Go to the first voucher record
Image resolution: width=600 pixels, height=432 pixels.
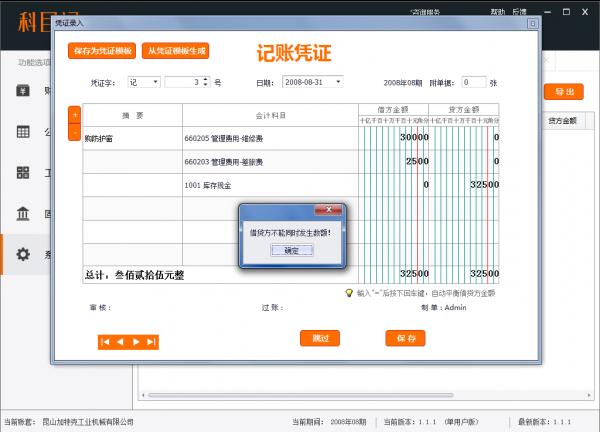[105, 342]
